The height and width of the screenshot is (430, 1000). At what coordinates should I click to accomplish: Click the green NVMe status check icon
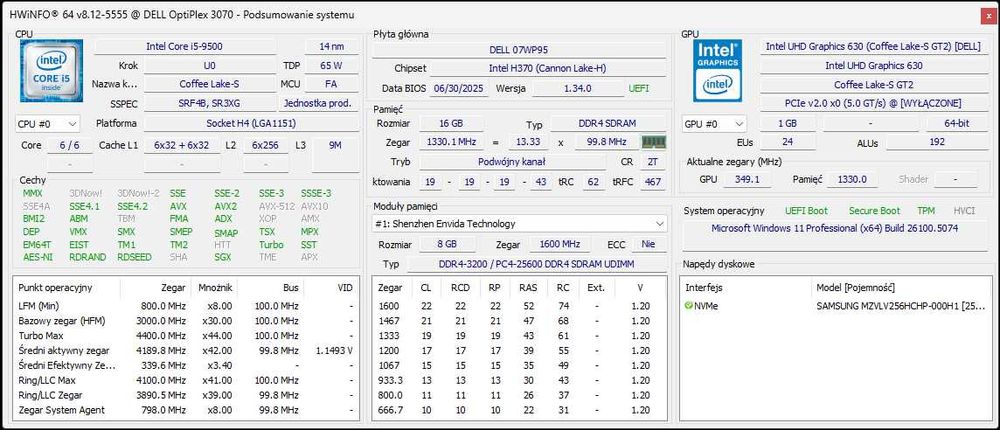coord(688,306)
